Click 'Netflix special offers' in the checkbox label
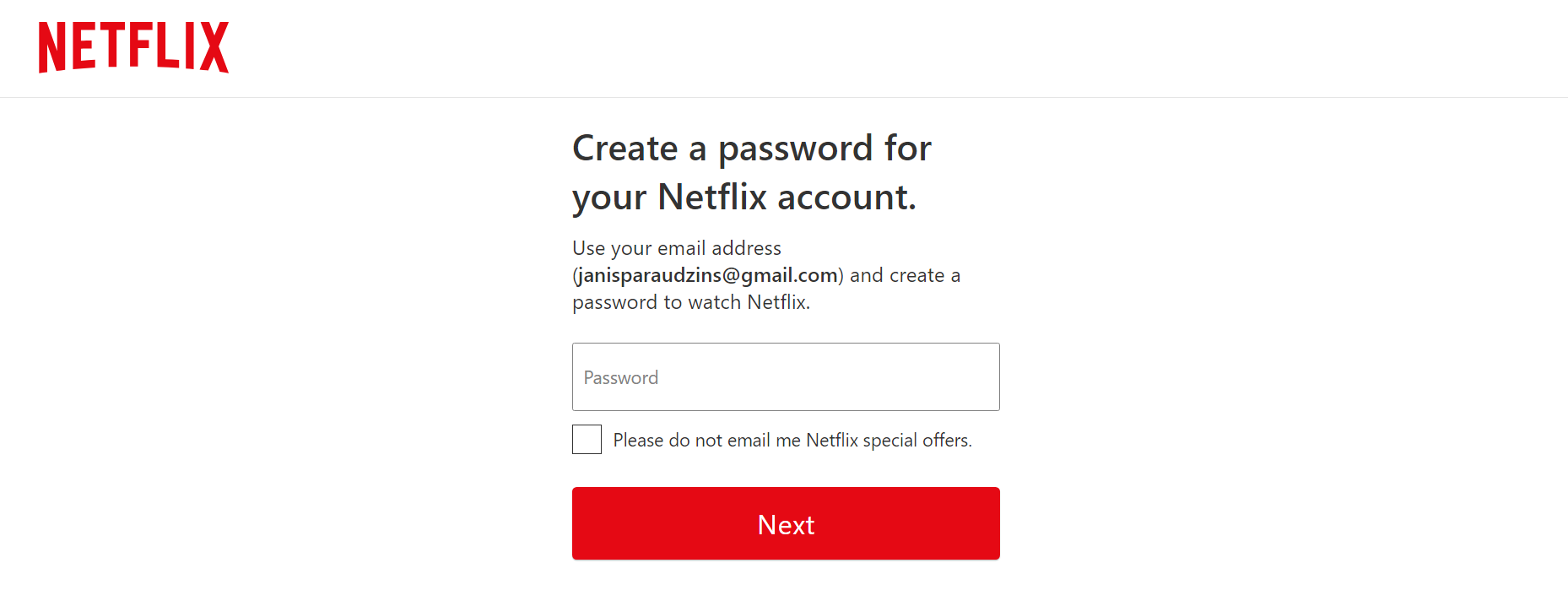This screenshot has height=590, width=1568. coord(889,440)
